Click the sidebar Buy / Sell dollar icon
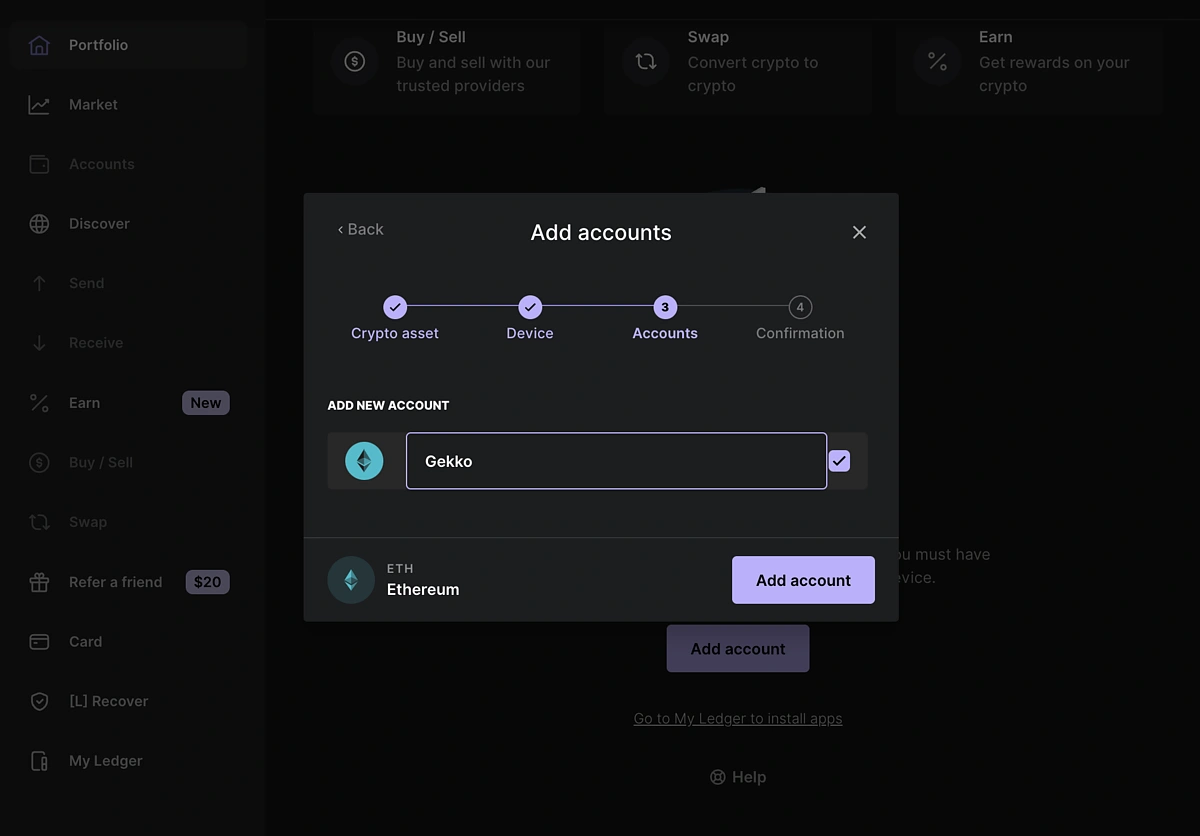 coord(39,463)
